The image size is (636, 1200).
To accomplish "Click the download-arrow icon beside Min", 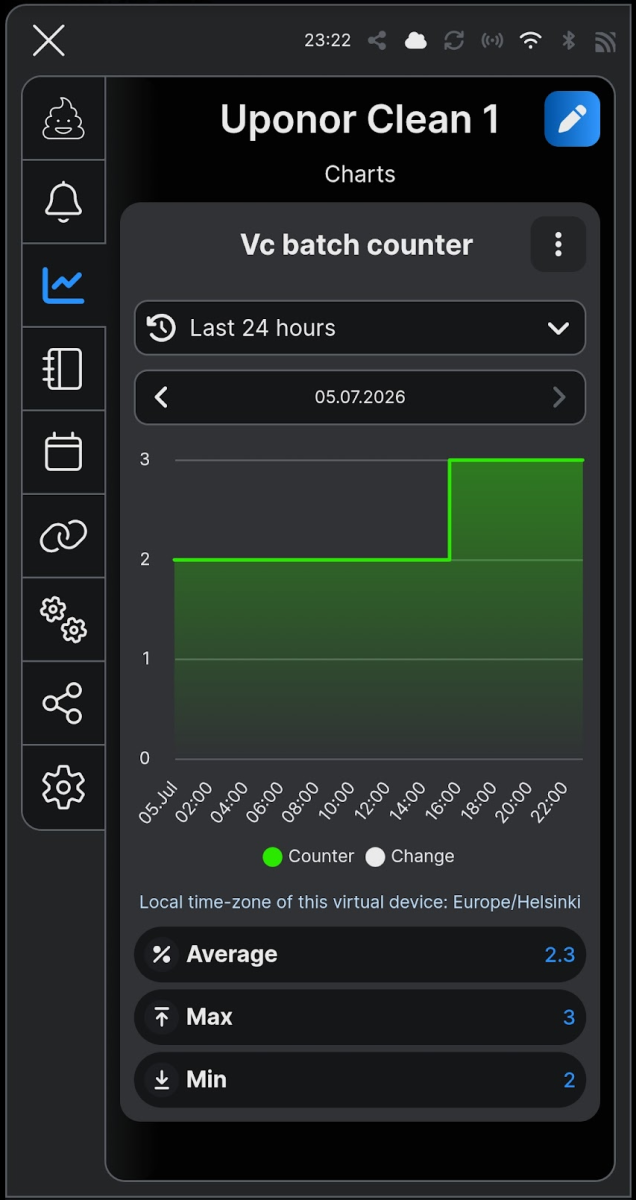I will [161, 1080].
